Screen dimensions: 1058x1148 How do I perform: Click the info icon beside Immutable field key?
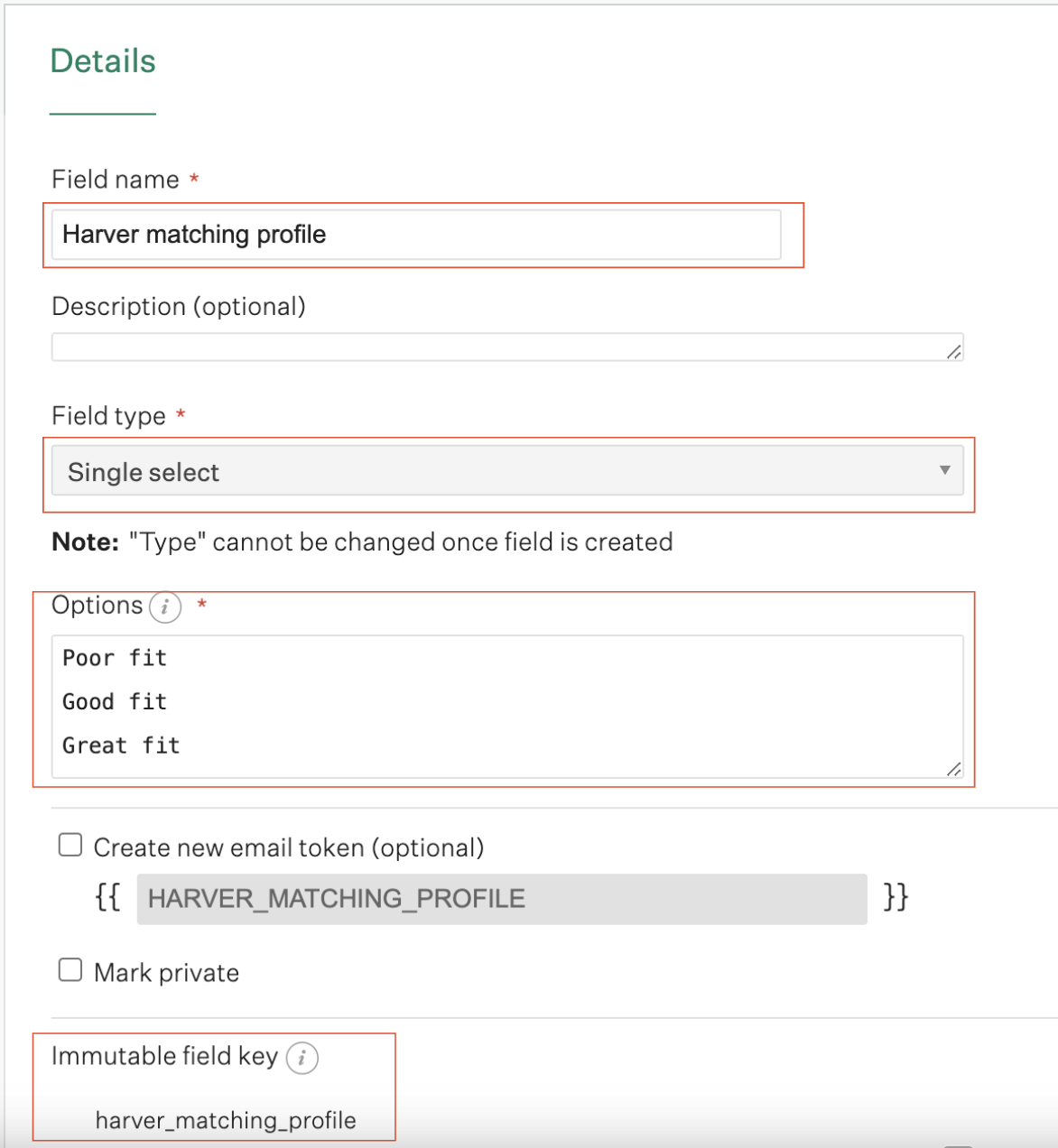[x=302, y=1058]
